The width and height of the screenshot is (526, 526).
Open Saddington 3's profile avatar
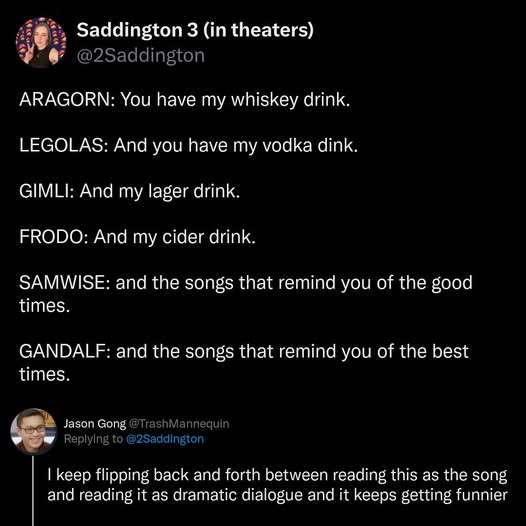tap(41, 43)
